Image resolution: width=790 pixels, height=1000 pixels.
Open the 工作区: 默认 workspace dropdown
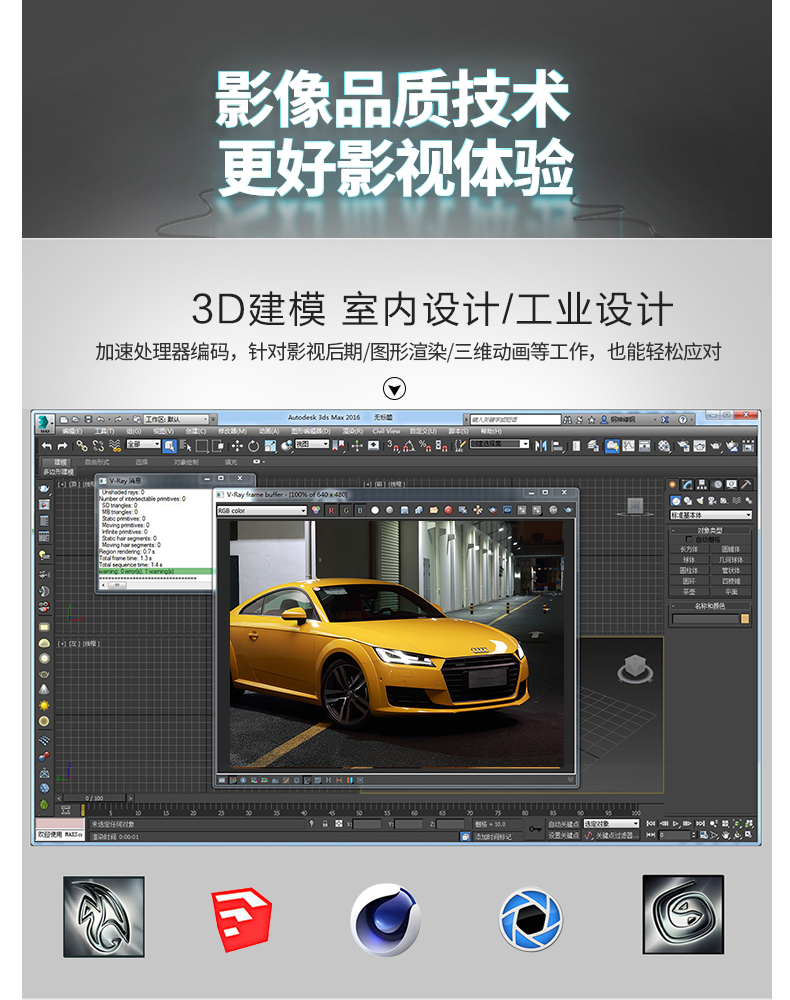177,419
